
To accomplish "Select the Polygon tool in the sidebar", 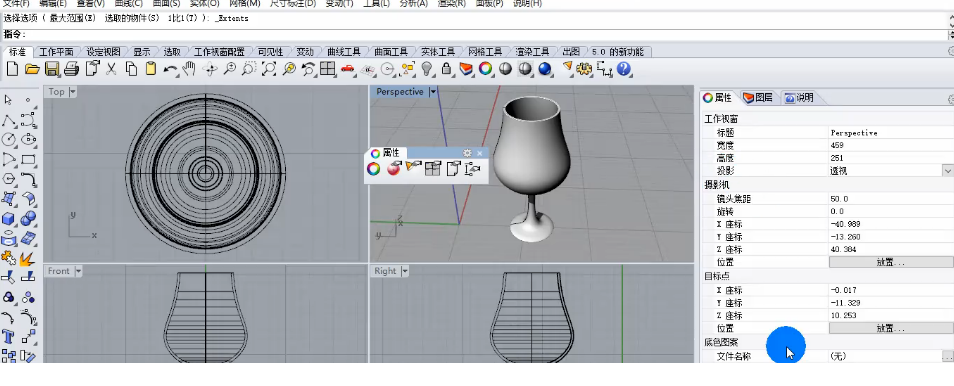I will (9, 179).
